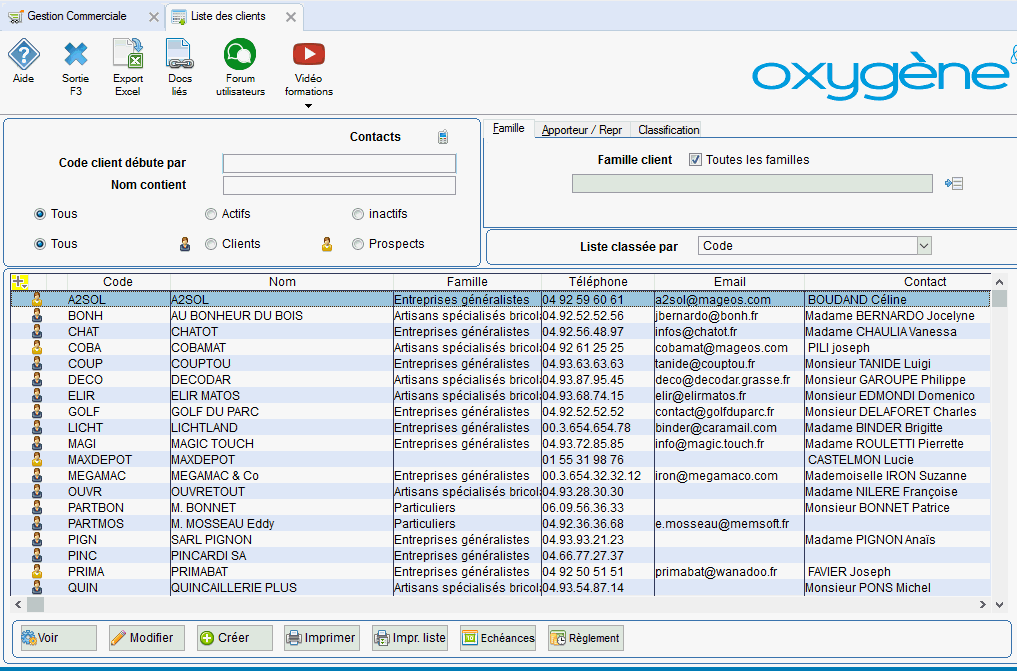Click the horizontal scrollbar thumb under table

[x=35, y=604]
